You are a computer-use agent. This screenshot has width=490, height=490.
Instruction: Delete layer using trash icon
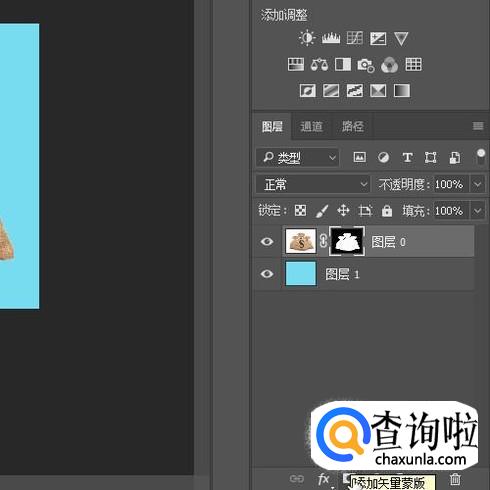[455, 479]
